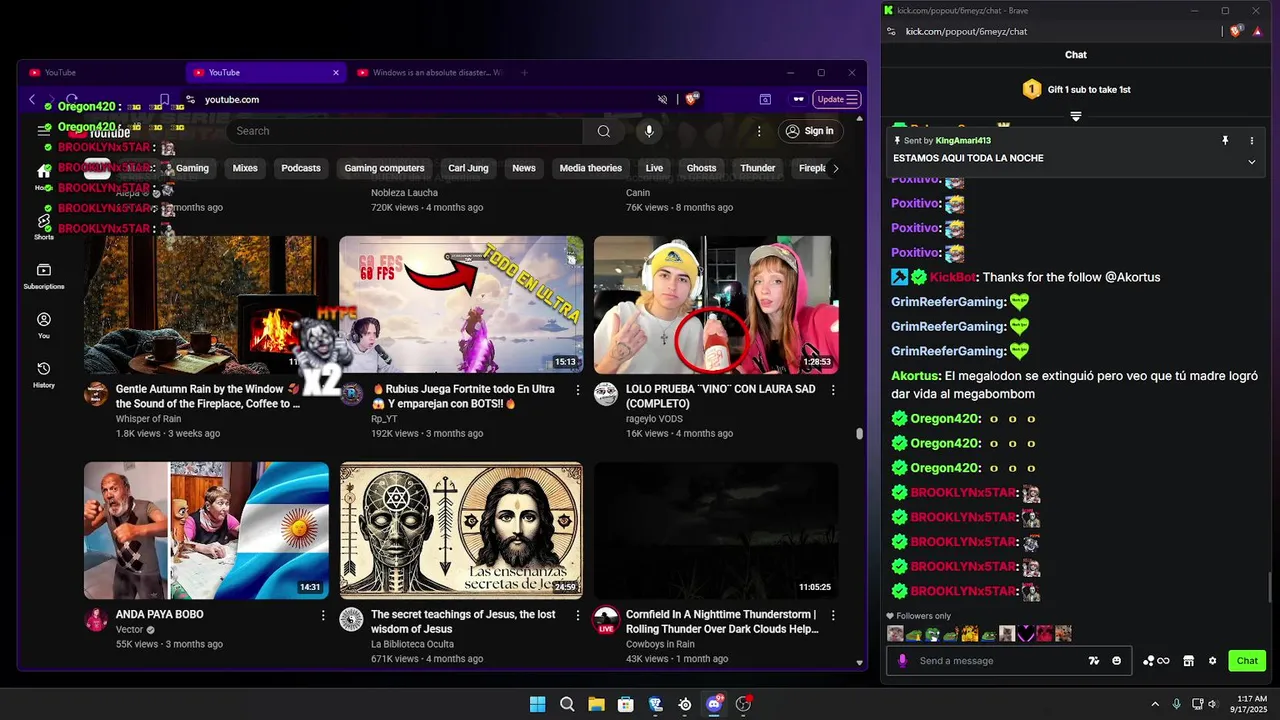
Task: Select the Ghosts chip
Action: click(x=702, y=168)
